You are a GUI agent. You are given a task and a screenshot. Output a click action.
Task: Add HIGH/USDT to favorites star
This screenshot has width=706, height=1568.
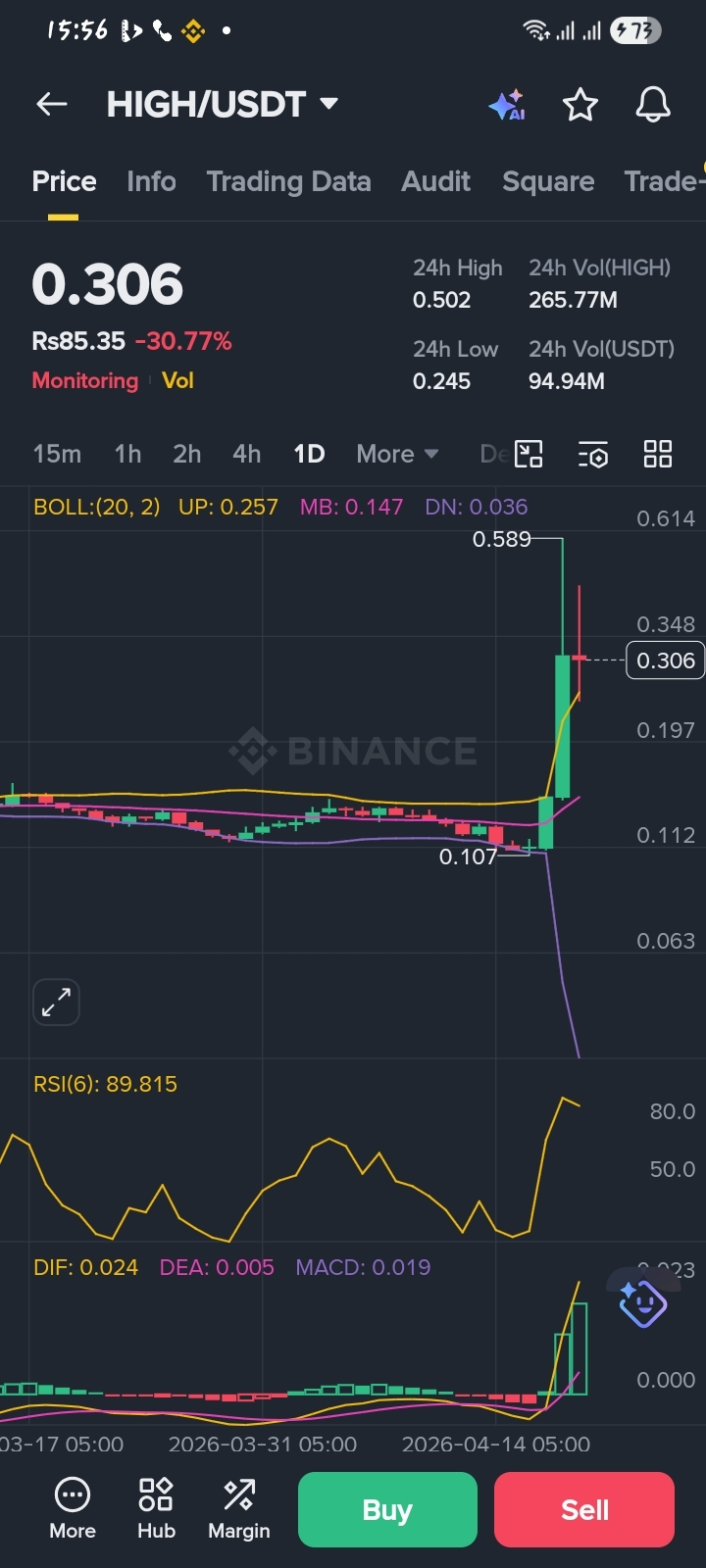(x=580, y=105)
